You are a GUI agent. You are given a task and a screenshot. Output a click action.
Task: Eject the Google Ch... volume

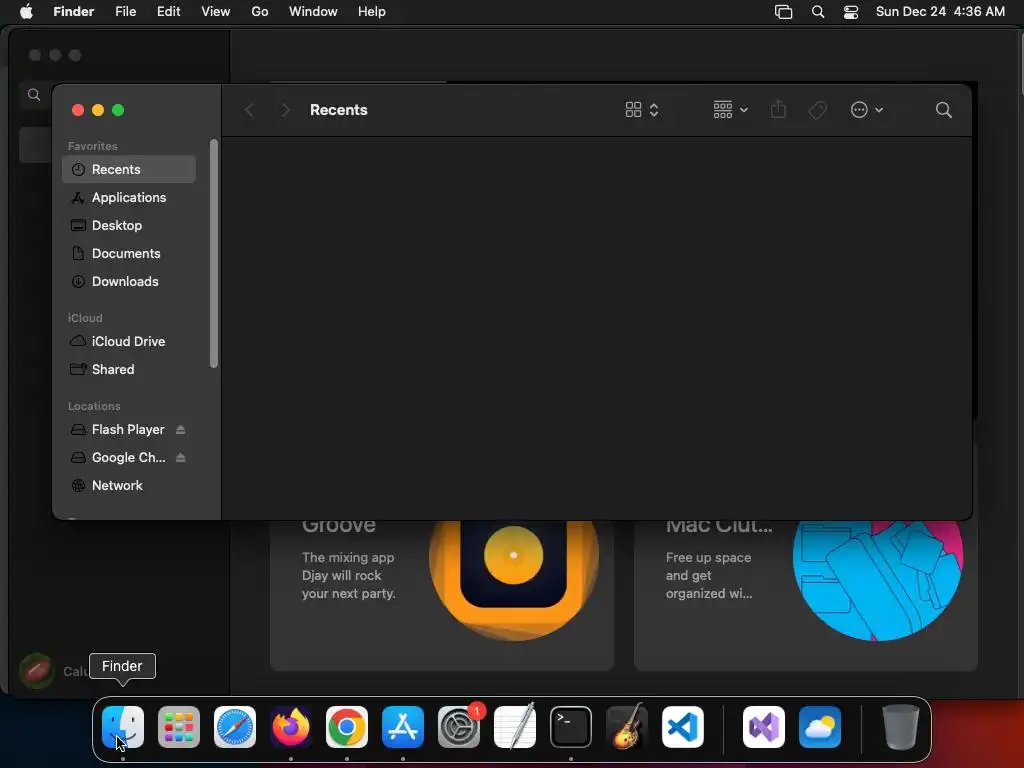click(181, 458)
